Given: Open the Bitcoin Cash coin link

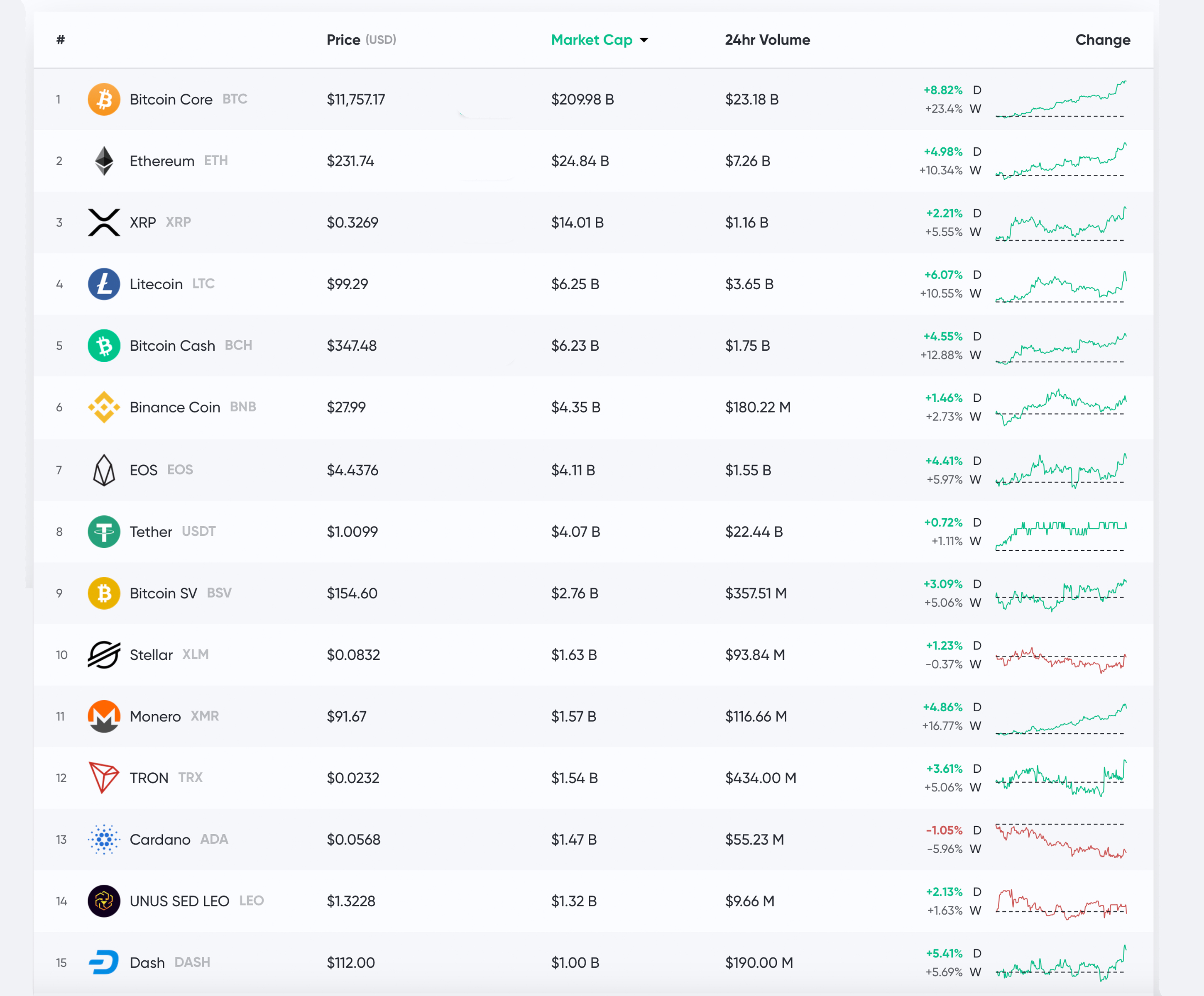Looking at the screenshot, I should click(172, 346).
